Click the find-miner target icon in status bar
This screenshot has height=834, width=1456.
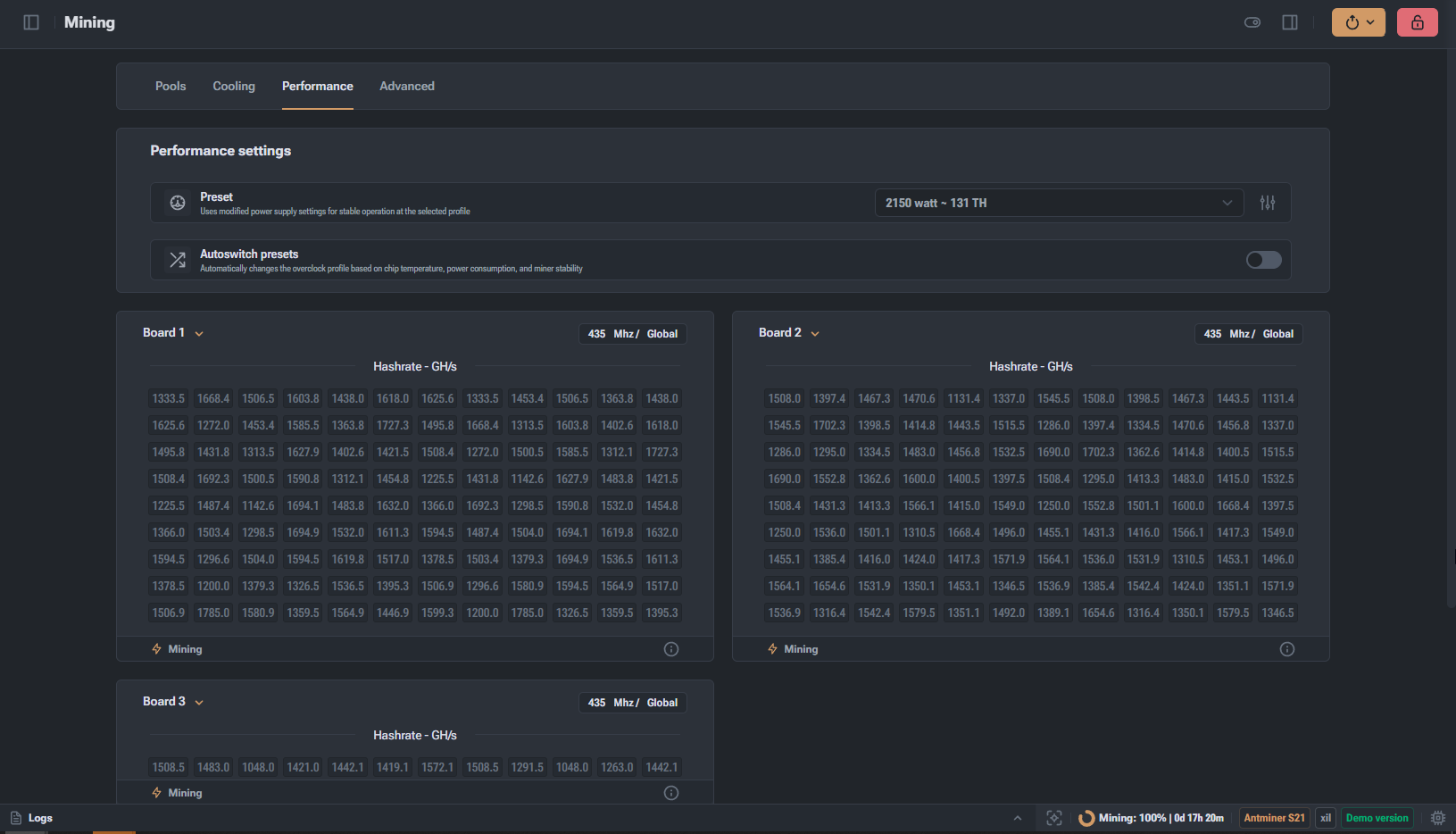pyautogui.click(x=1054, y=818)
